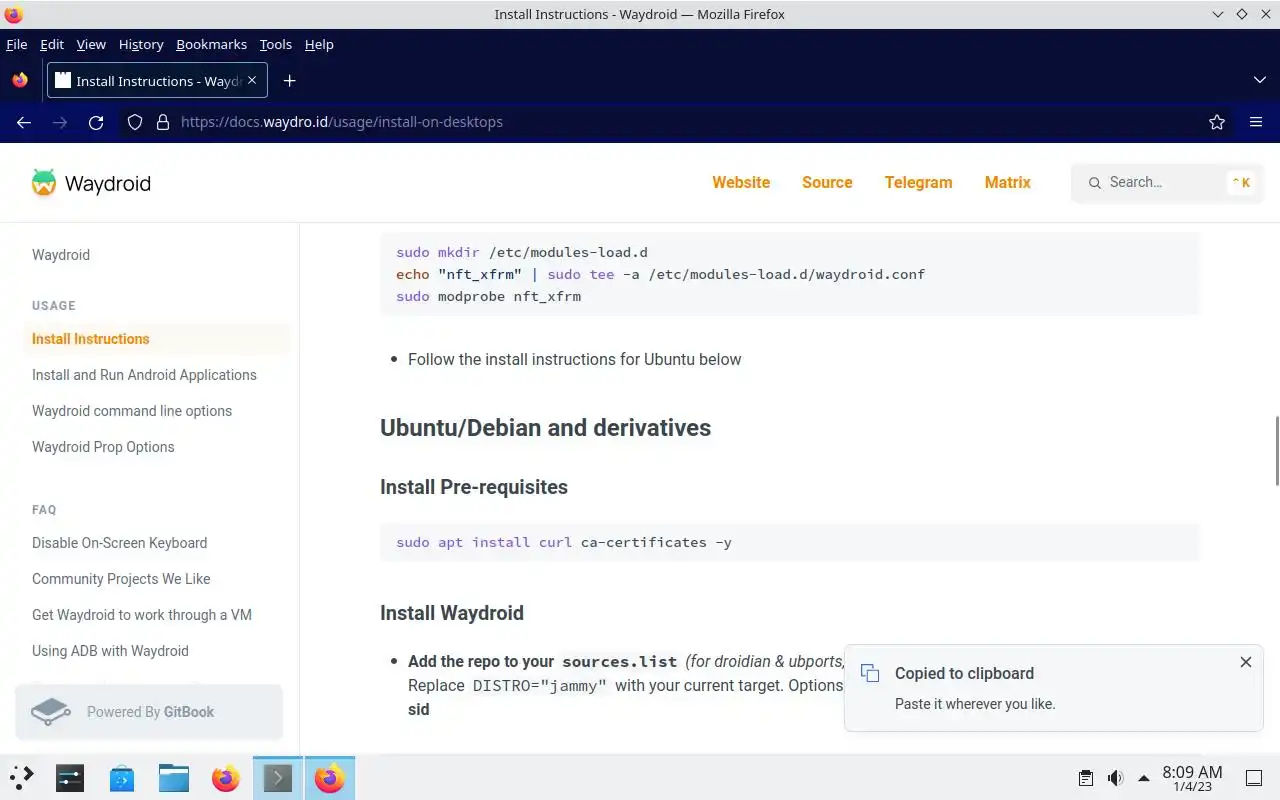Click the Waydroid header title text
This screenshot has width=1280, height=800.
pos(108,183)
